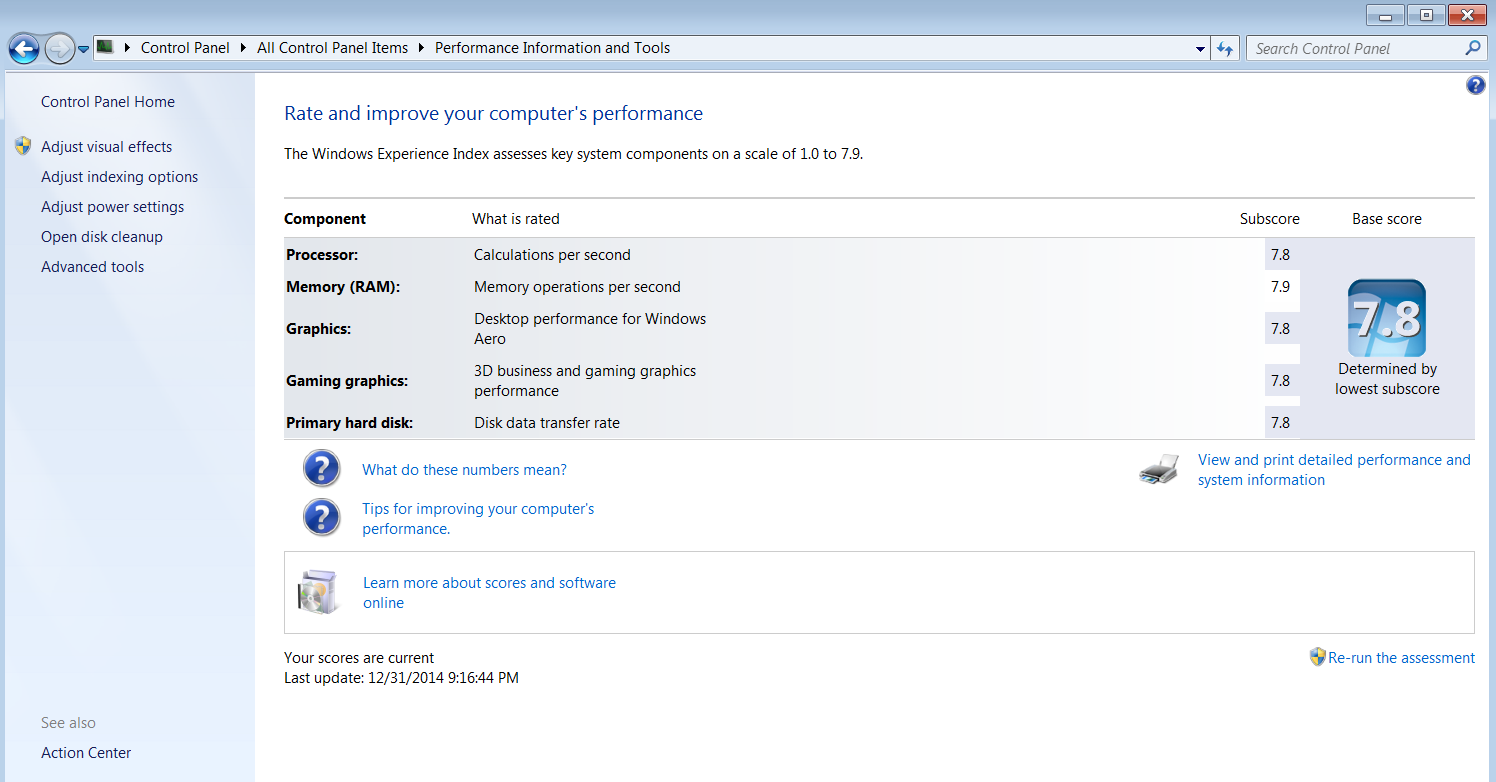The height and width of the screenshot is (782, 1496).
Task: Click the Component column header
Action: click(325, 219)
